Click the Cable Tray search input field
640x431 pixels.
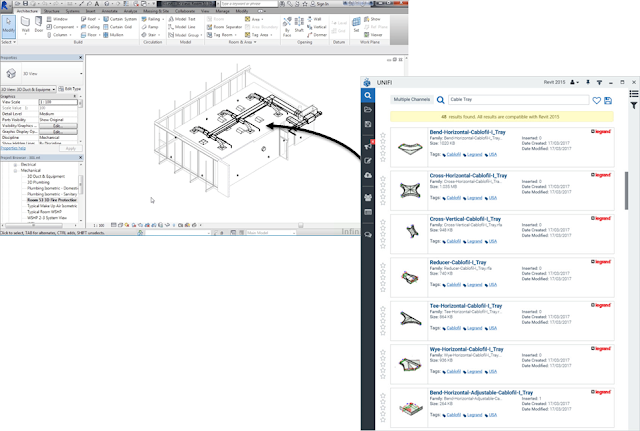(518, 100)
